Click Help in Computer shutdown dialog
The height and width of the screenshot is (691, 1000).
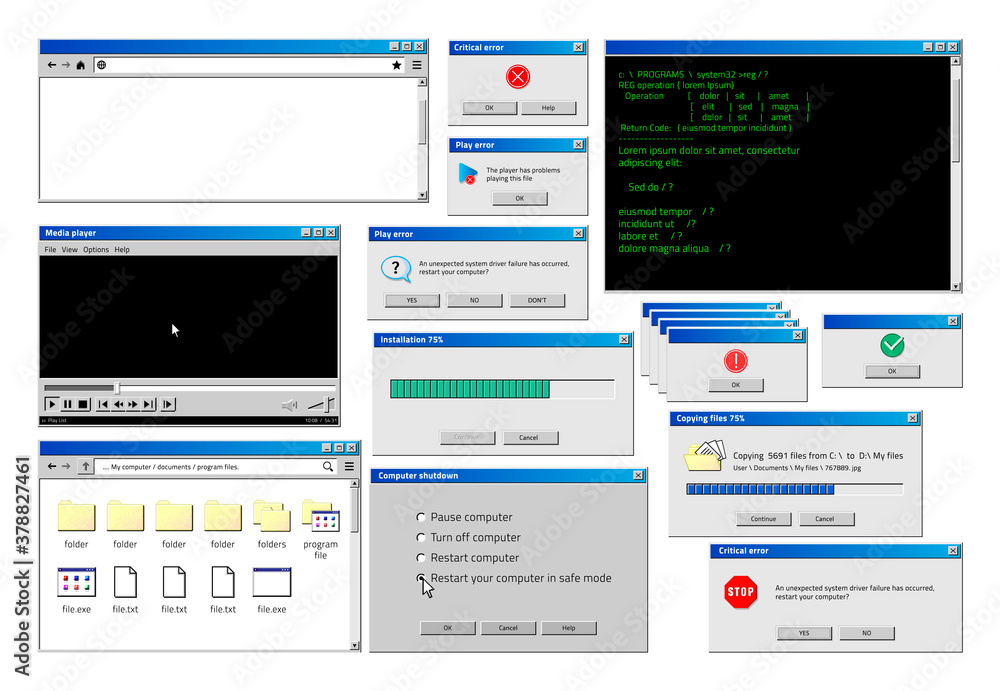(x=569, y=628)
